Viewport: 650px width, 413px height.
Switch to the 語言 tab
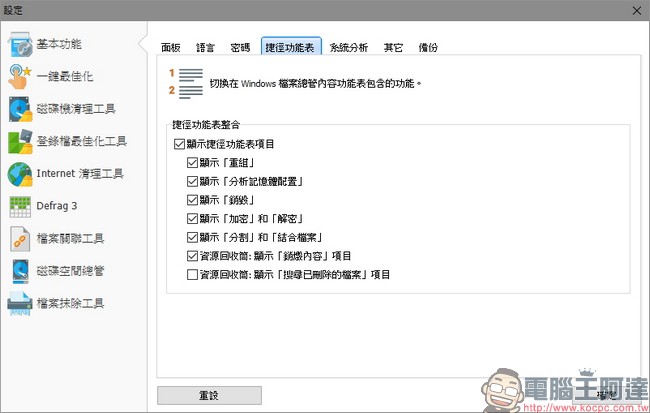point(205,47)
